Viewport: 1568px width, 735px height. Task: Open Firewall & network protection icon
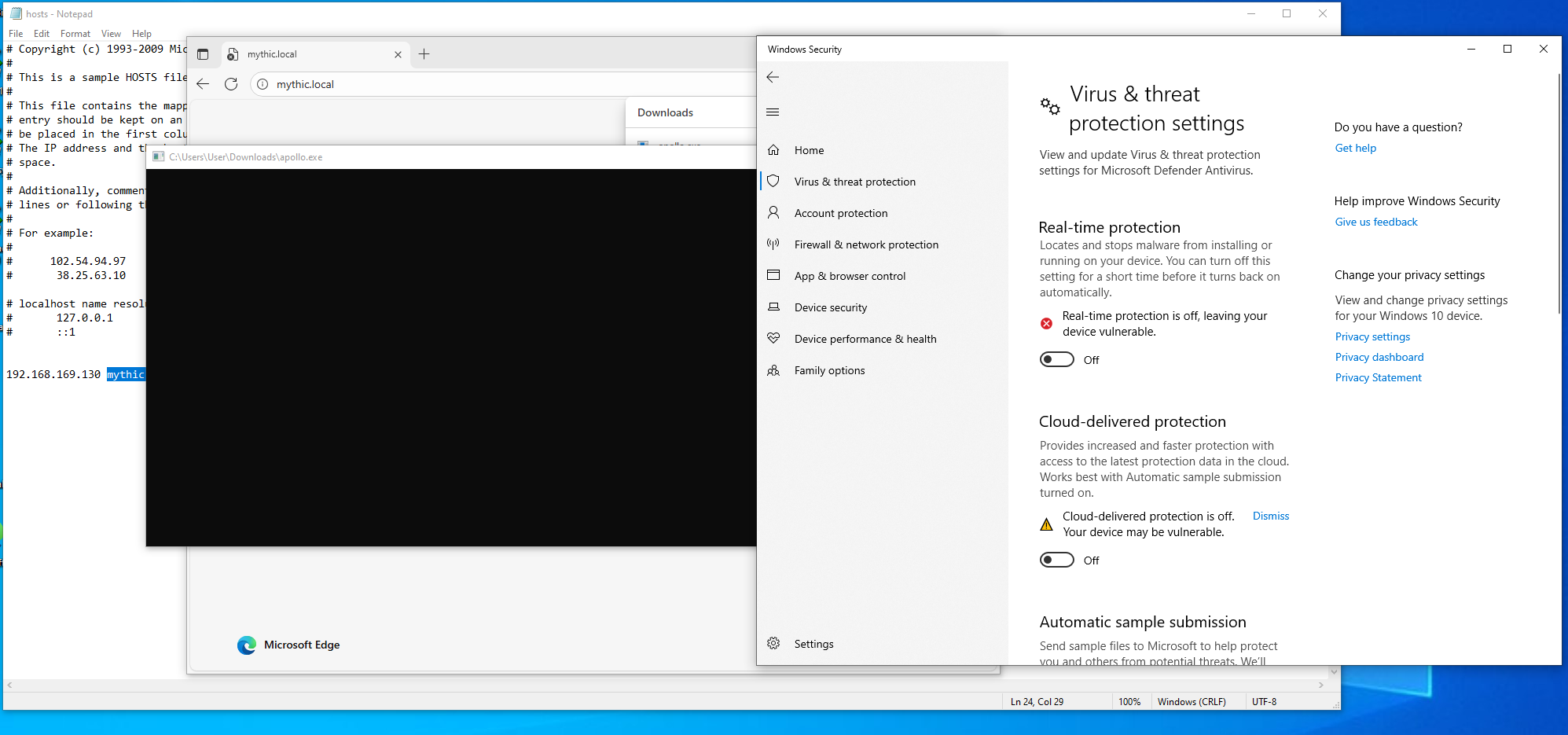coord(773,244)
